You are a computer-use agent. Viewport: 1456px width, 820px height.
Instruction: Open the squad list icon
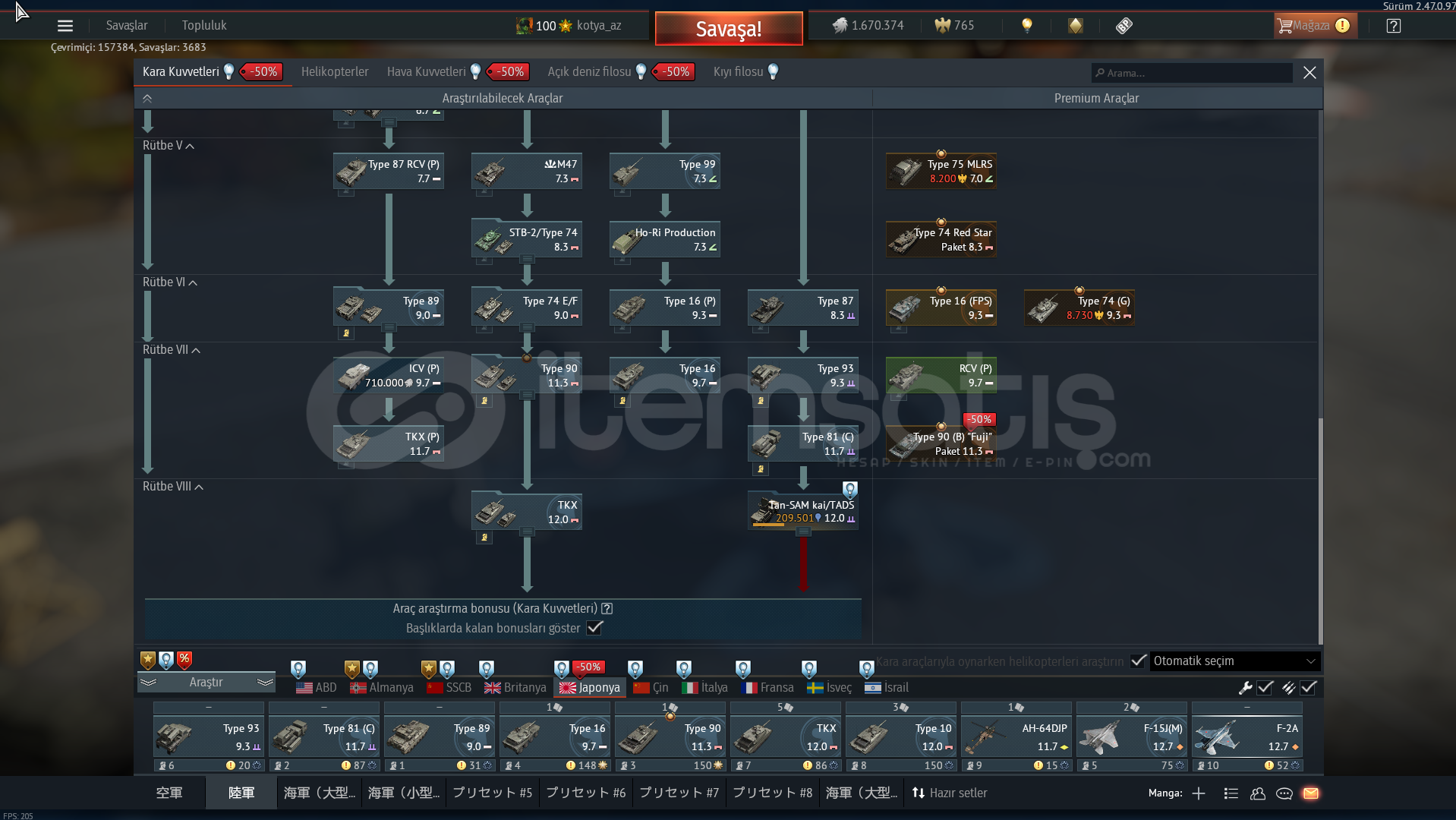pyautogui.click(x=1231, y=793)
